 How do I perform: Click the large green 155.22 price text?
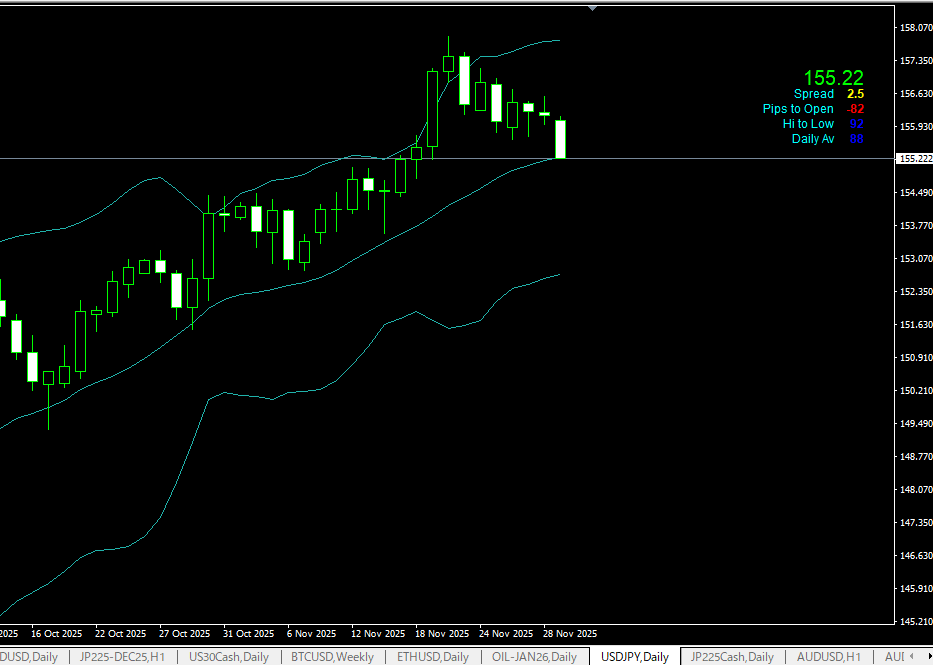click(833, 78)
